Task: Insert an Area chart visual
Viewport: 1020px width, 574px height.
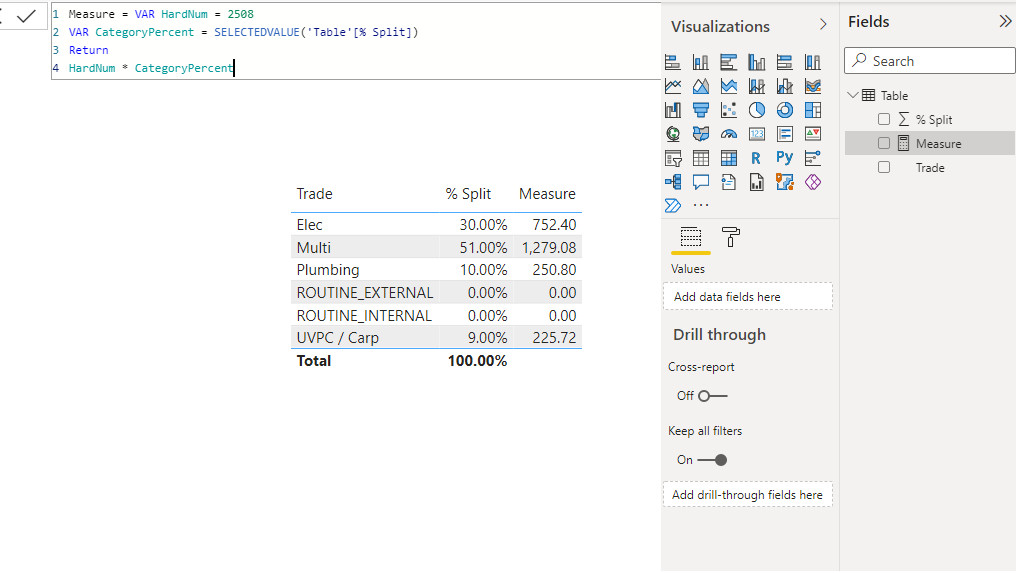Action: 701,86
